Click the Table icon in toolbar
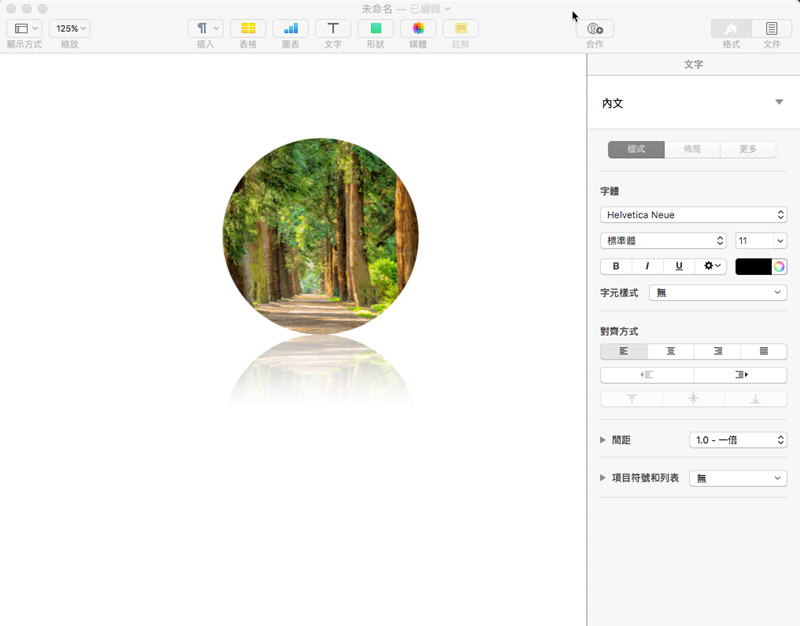Screen dimensions: 800x626 tap(248, 29)
